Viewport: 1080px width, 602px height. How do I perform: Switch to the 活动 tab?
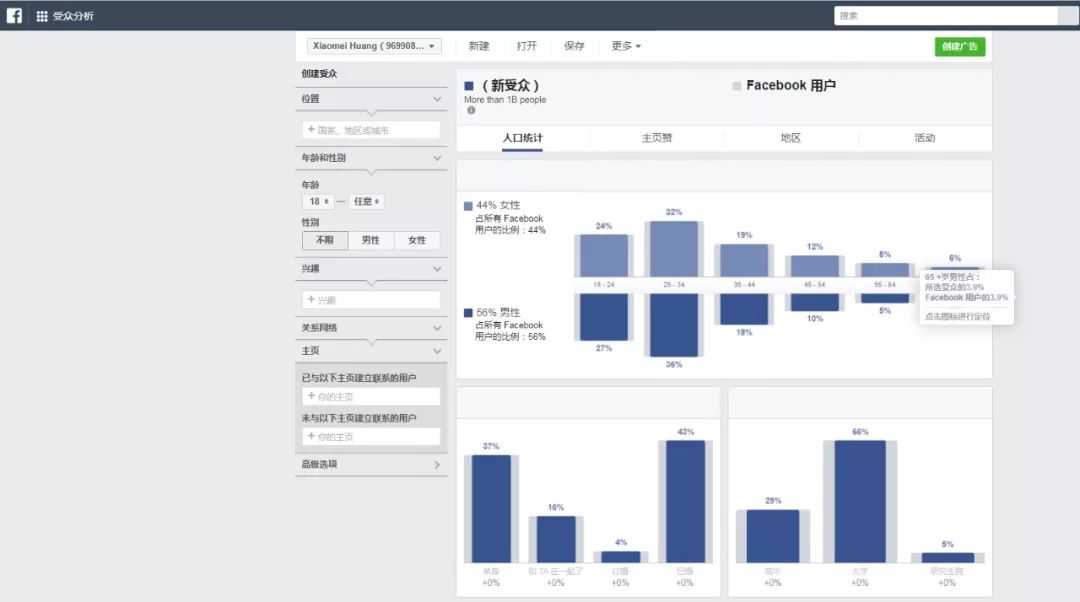[x=925, y=138]
